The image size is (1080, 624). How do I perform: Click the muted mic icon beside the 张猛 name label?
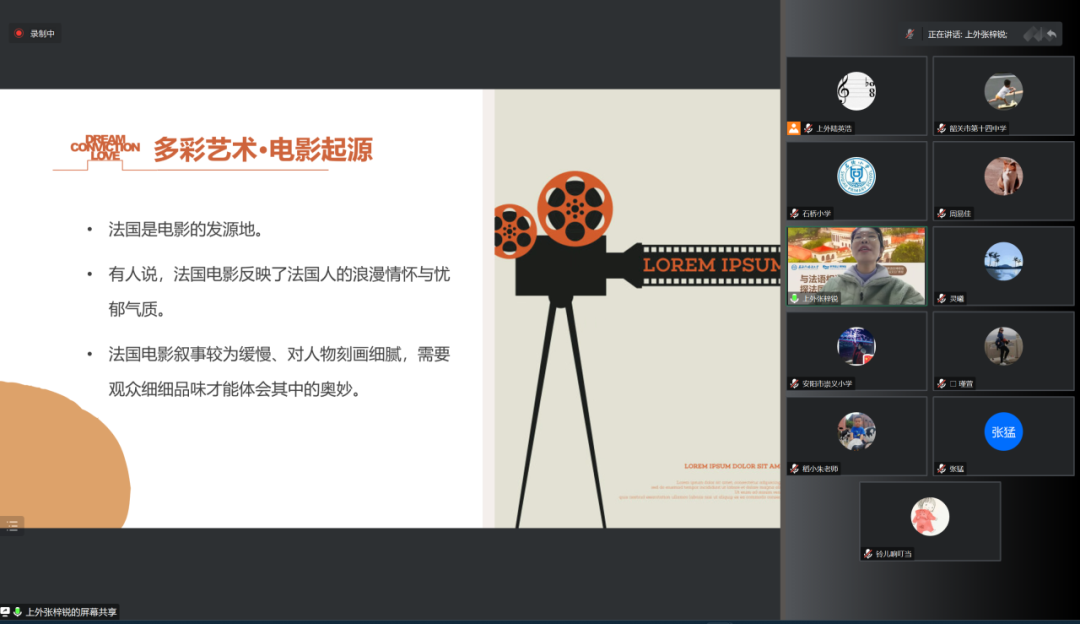[942, 468]
